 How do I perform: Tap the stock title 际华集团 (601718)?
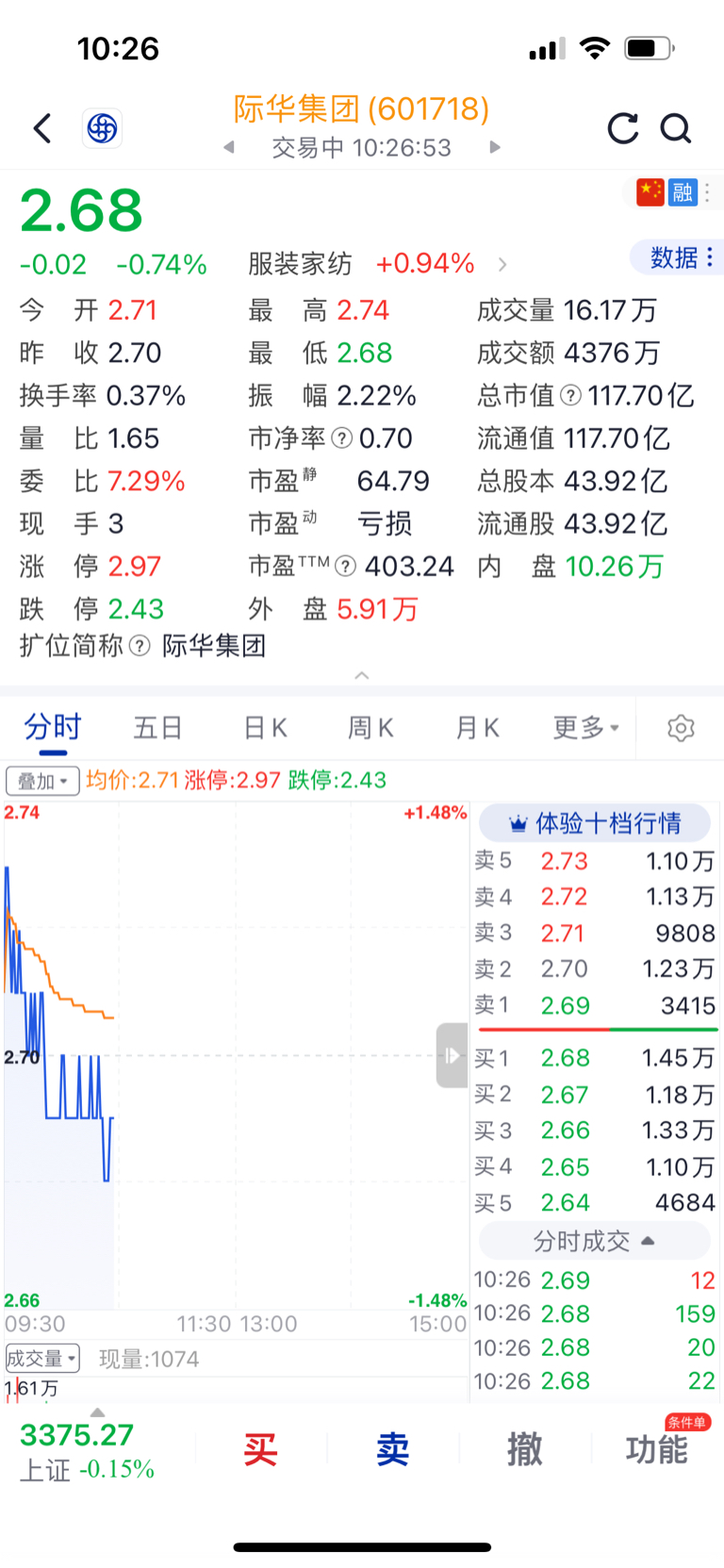point(362,109)
